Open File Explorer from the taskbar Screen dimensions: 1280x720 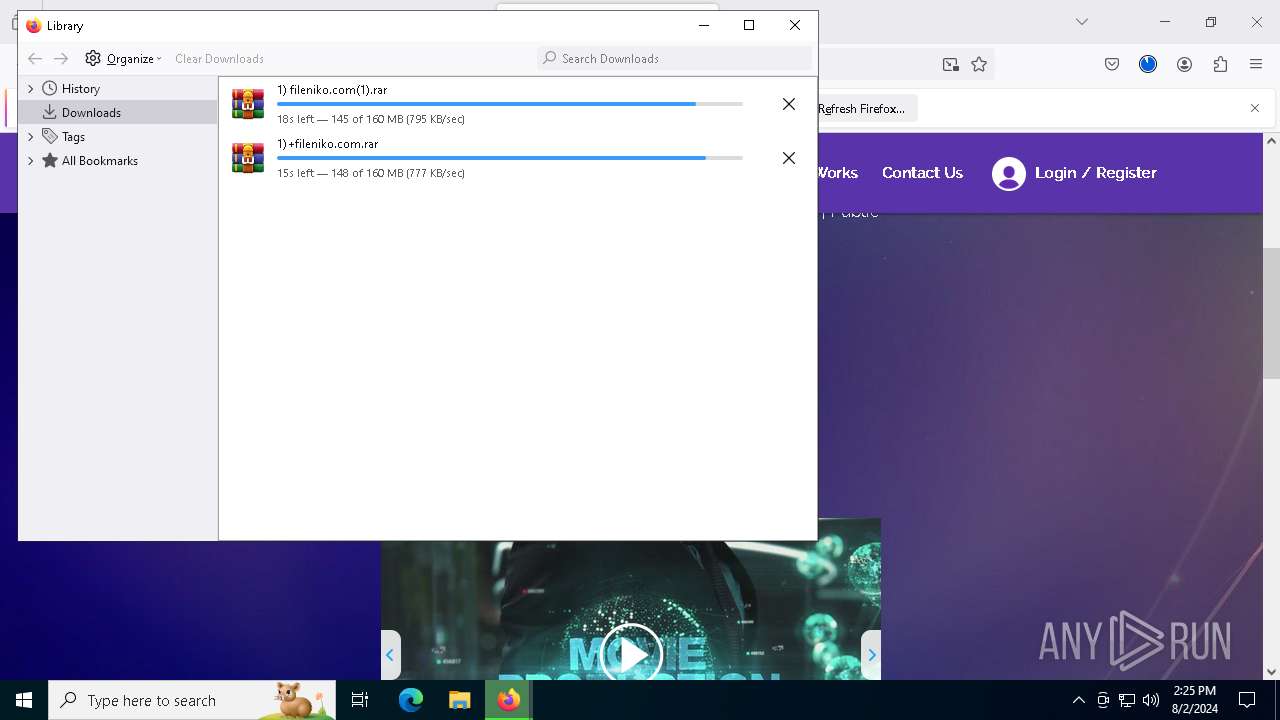click(459, 700)
